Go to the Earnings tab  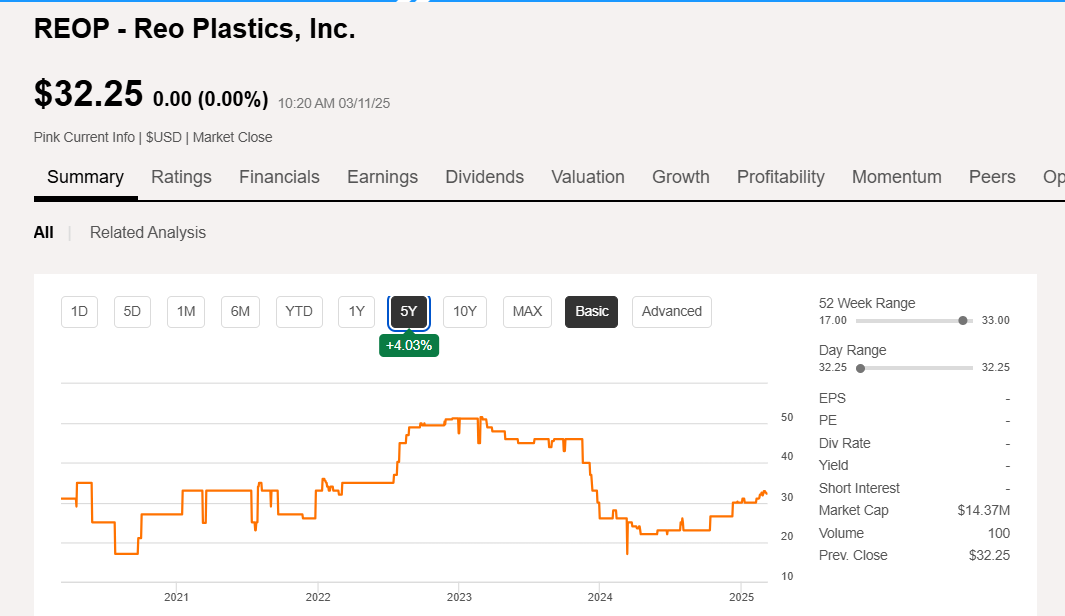point(382,177)
